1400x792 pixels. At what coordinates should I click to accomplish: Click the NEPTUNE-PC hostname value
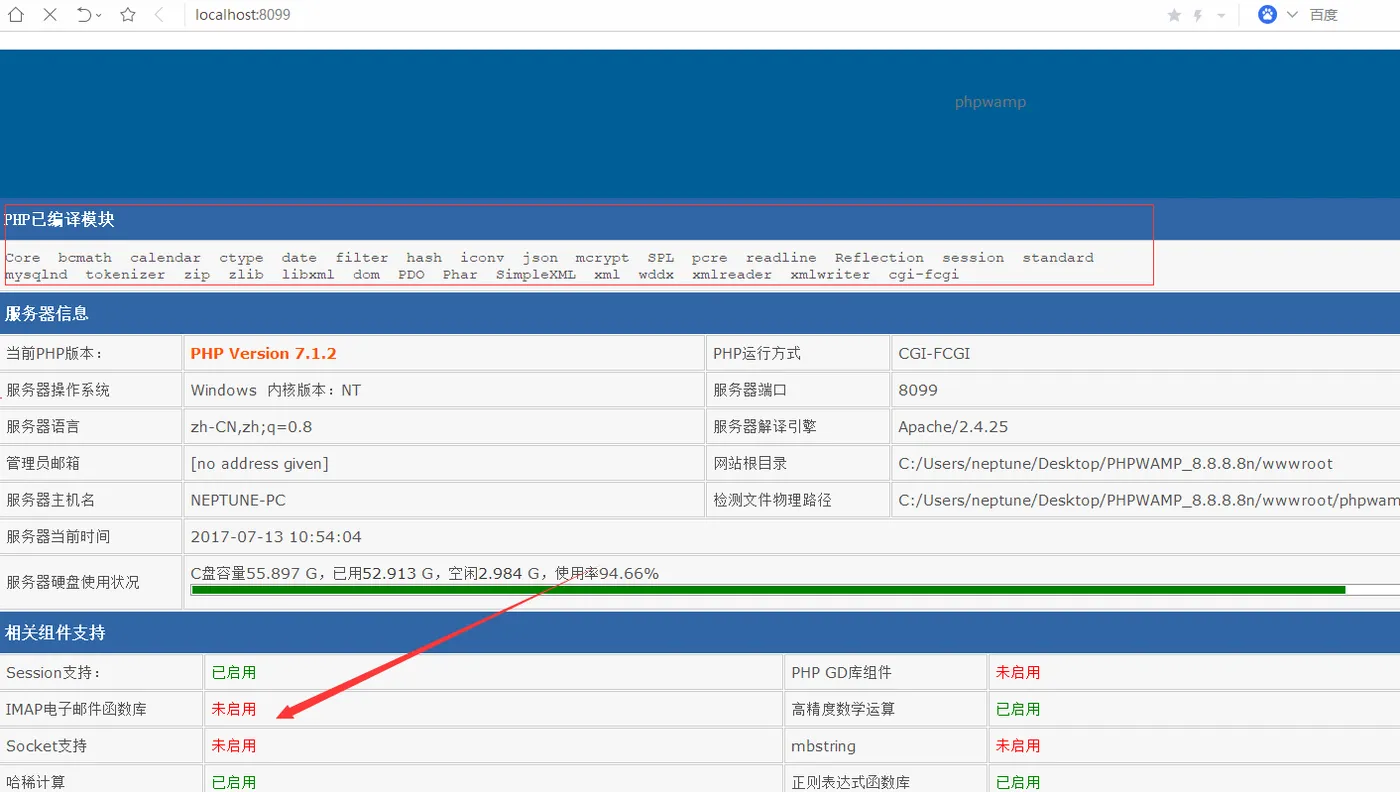(238, 500)
